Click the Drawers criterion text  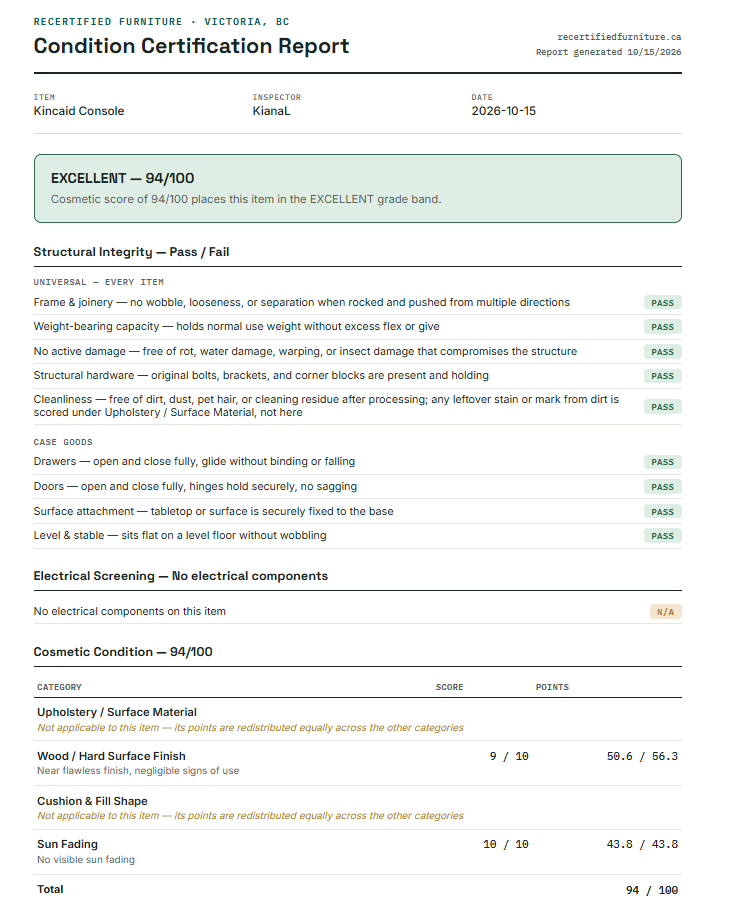(194, 461)
